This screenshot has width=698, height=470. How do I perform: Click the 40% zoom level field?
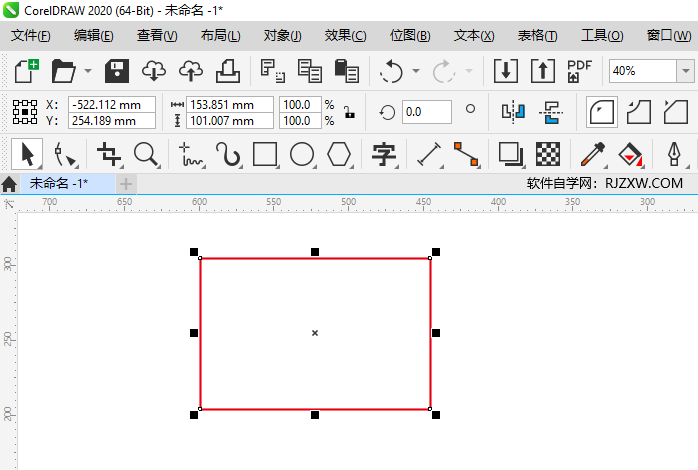click(643, 71)
